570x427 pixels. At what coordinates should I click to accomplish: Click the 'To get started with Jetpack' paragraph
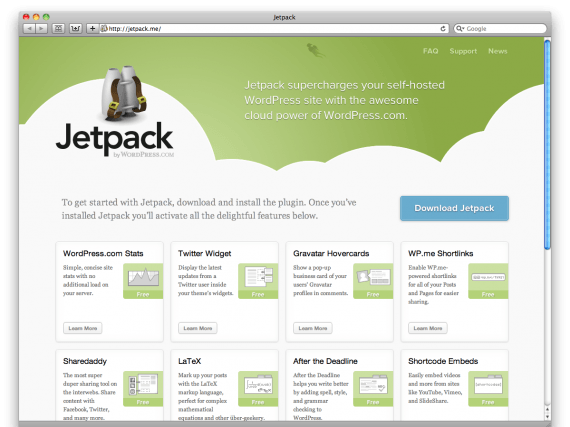[x=209, y=209]
